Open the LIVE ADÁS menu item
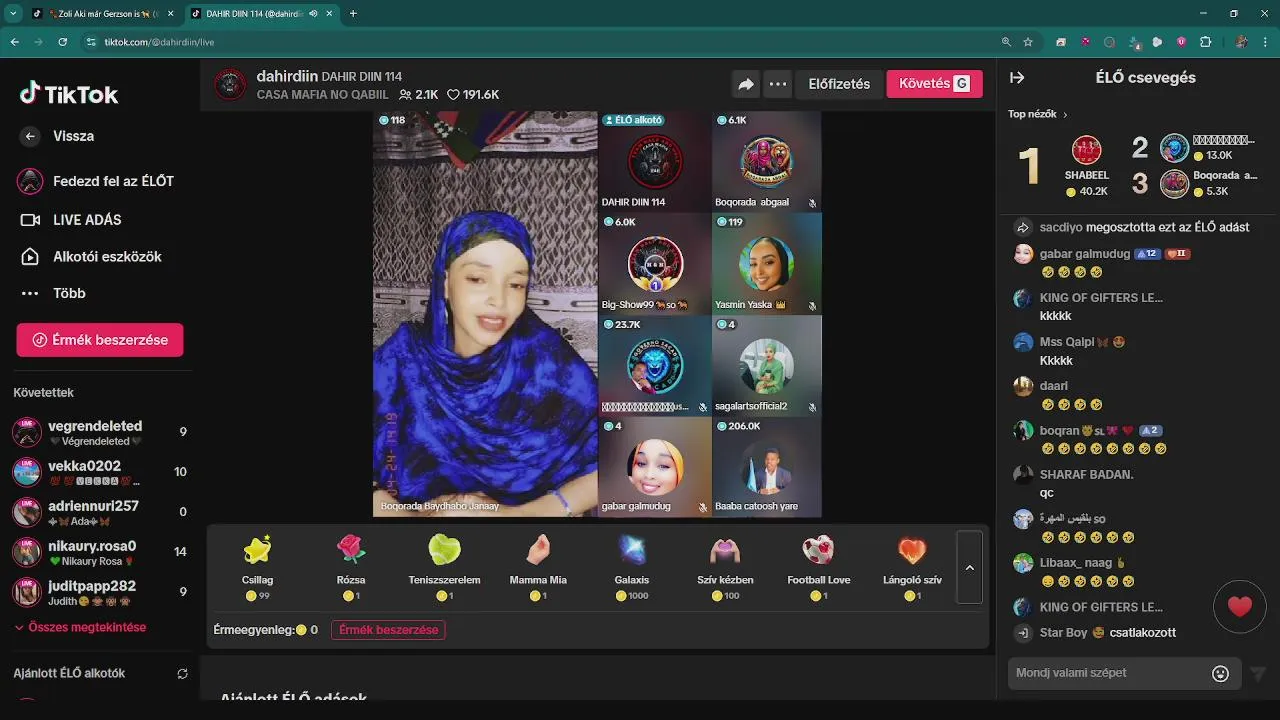This screenshot has height=720, width=1280. [71, 220]
